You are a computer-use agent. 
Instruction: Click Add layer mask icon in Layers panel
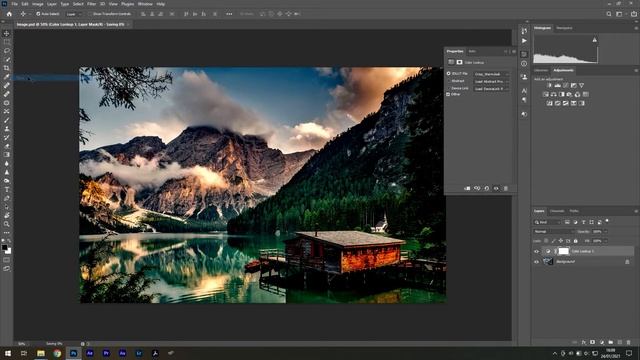[x=593, y=342]
